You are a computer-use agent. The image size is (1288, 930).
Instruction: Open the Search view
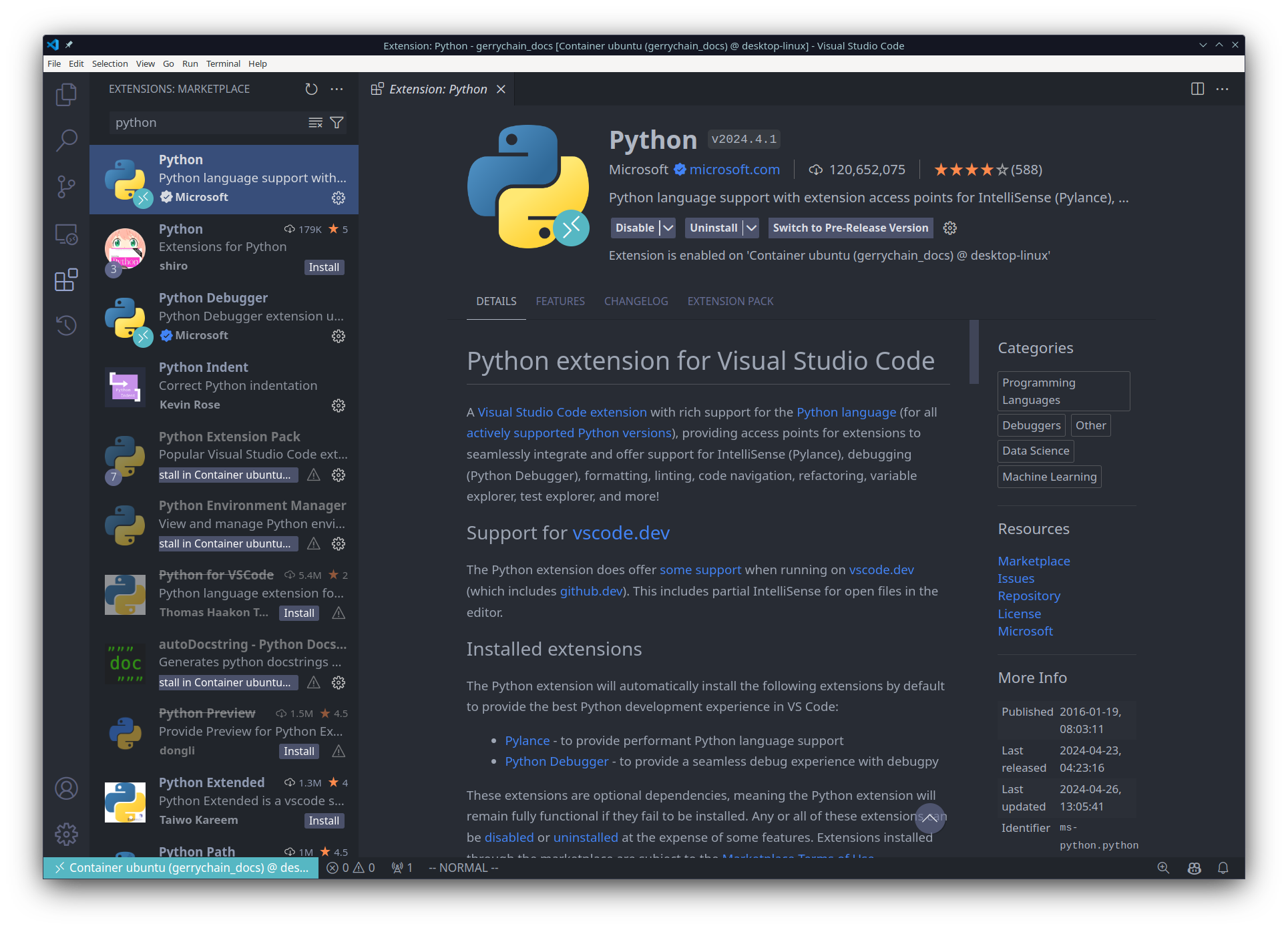[66, 140]
